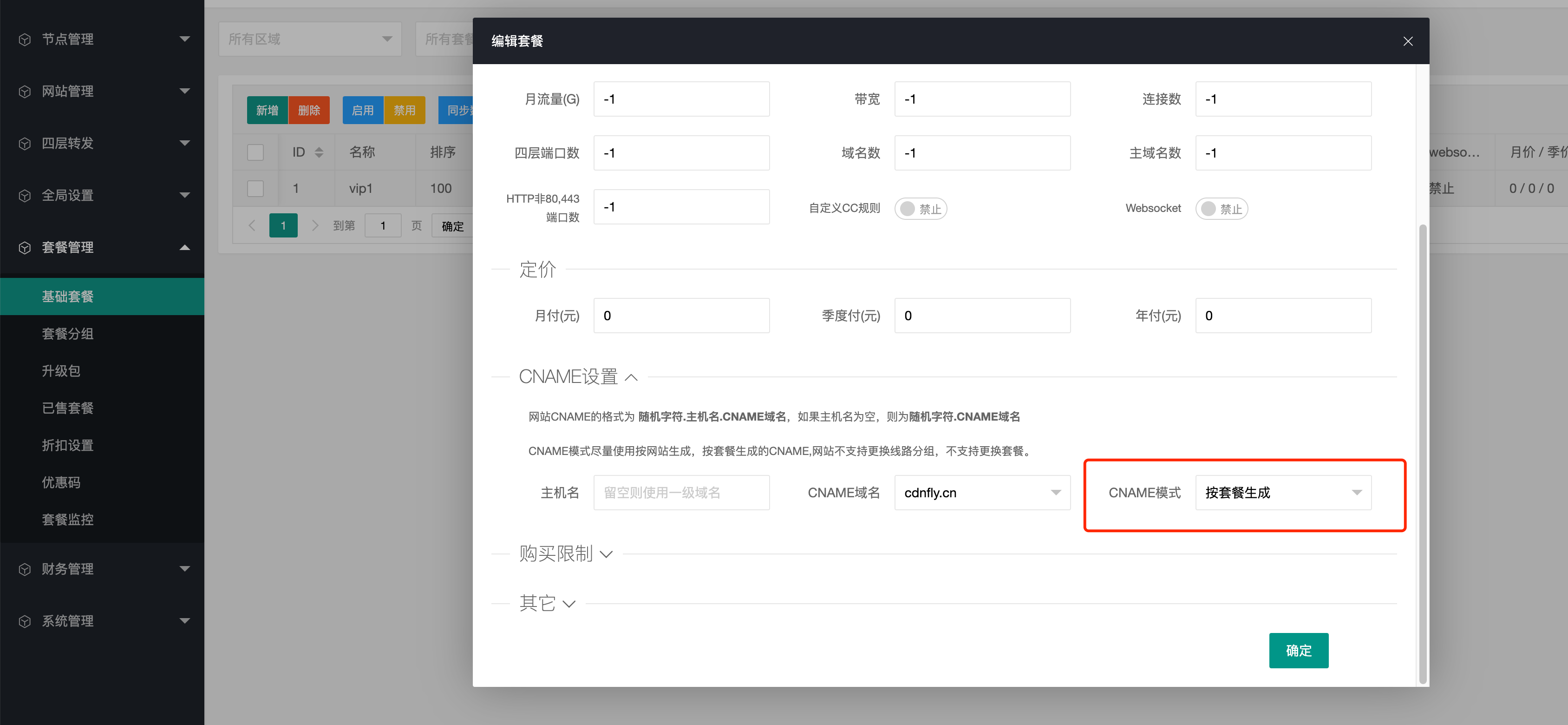Open 套餐监控 menu item
This screenshot has width=1568, height=725.
pyautogui.click(x=102, y=519)
